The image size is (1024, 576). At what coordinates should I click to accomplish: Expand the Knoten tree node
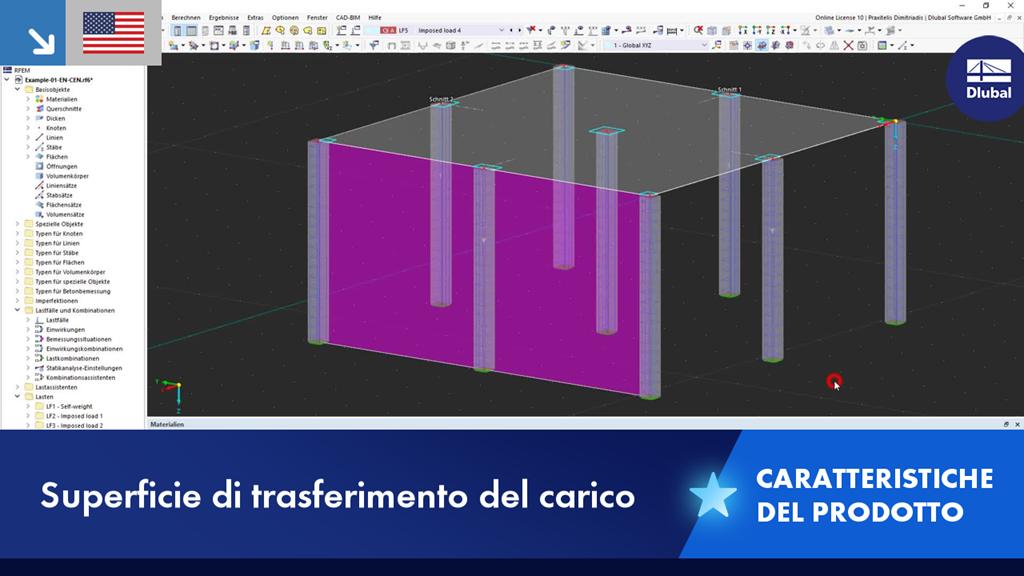(28, 128)
